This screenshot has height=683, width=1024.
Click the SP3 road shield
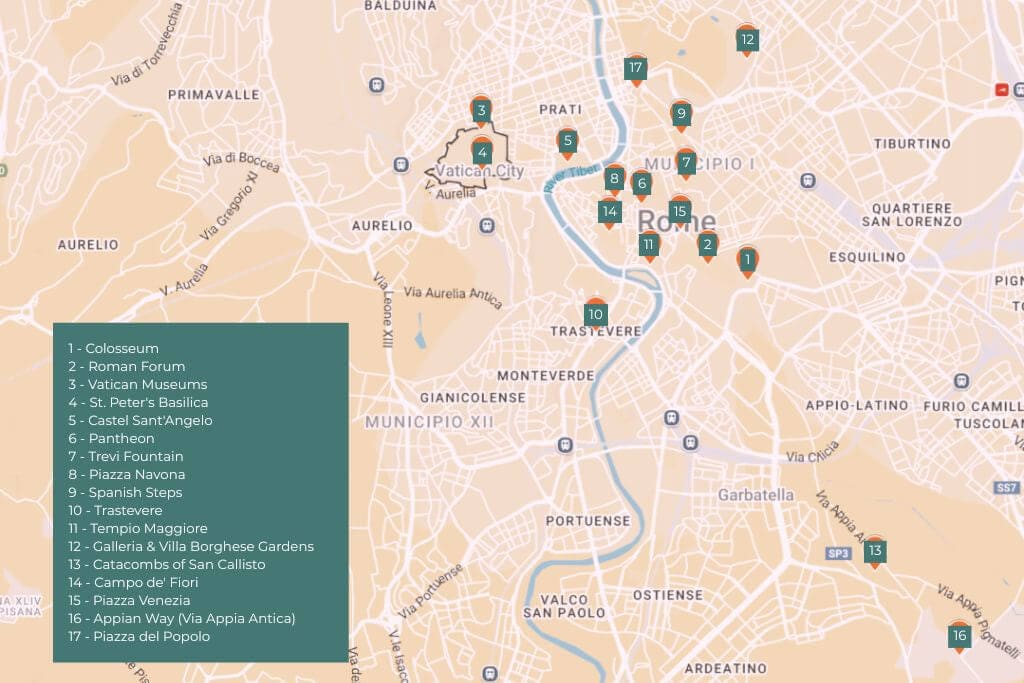838,554
